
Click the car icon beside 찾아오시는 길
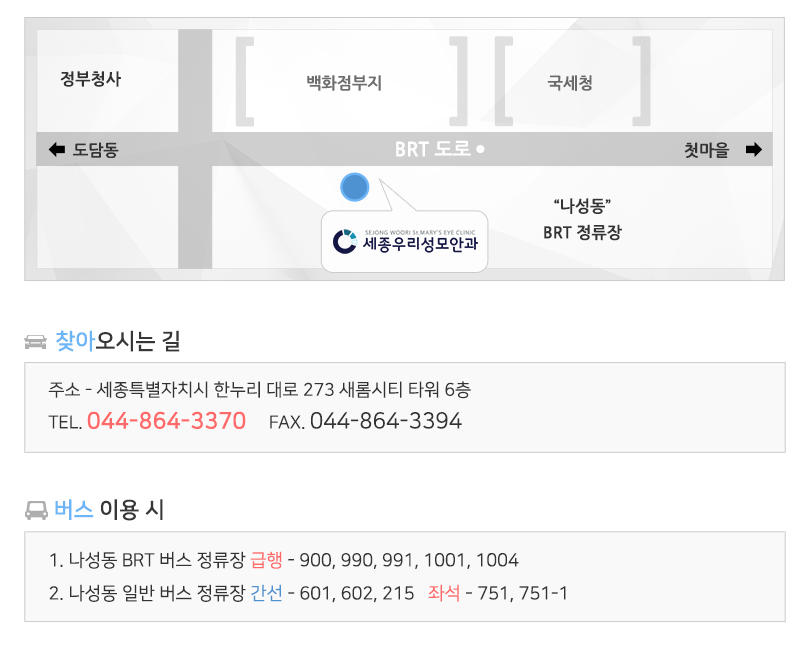[36, 342]
